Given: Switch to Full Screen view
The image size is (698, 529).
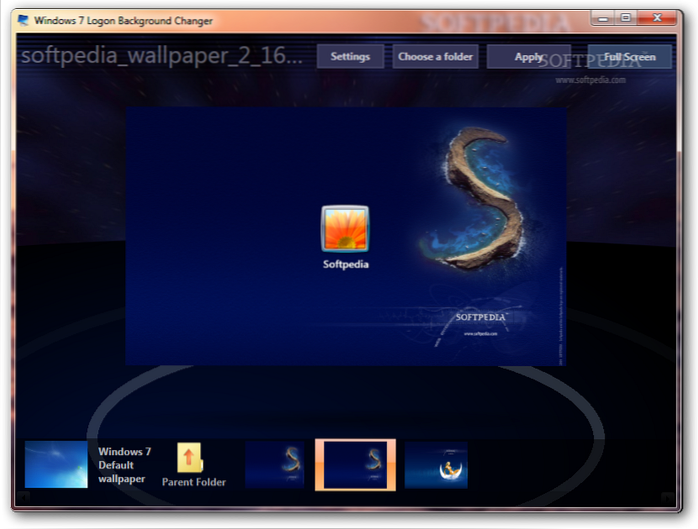Looking at the screenshot, I should 629,57.
